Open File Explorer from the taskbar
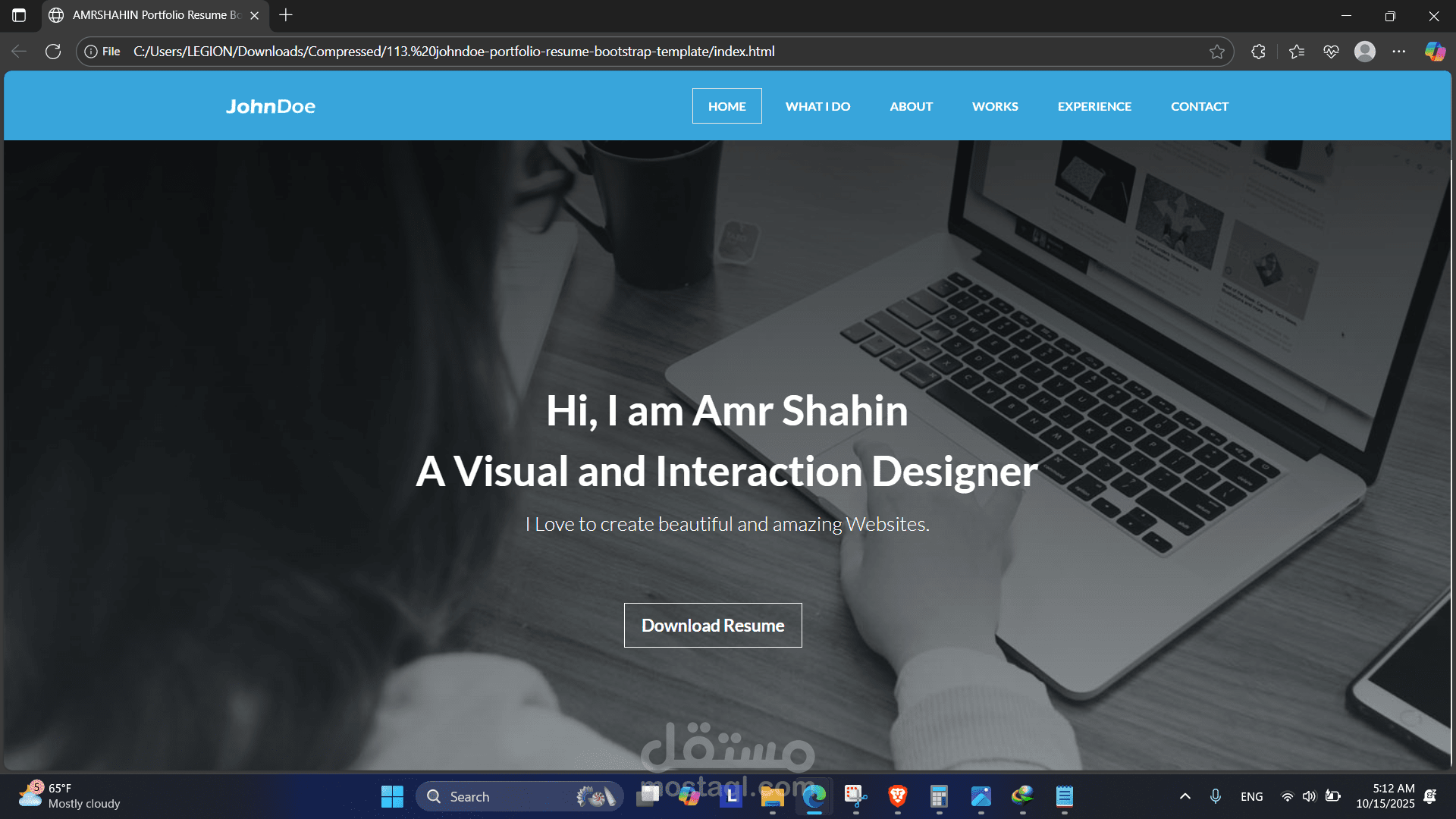Viewport: 1456px width, 819px height. click(773, 796)
